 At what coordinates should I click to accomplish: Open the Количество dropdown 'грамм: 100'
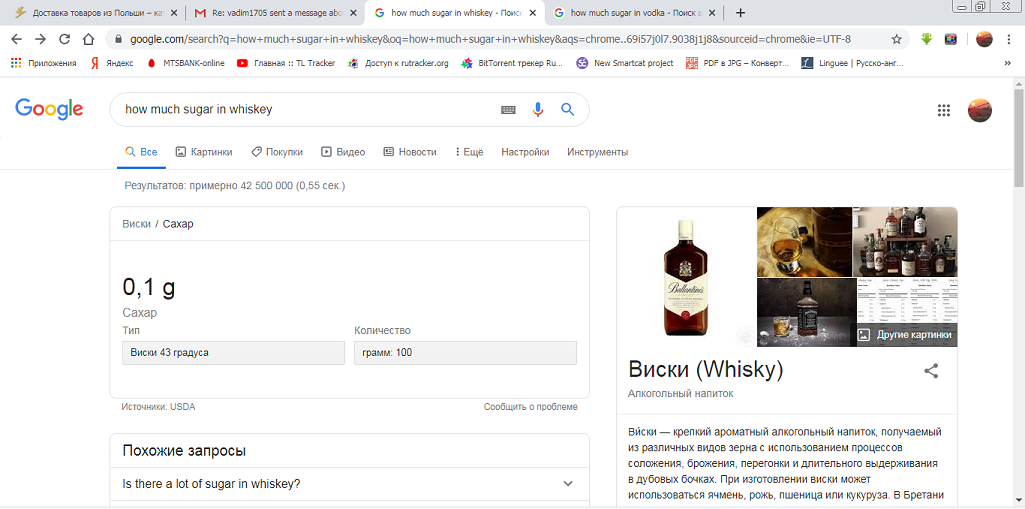(x=465, y=353)
